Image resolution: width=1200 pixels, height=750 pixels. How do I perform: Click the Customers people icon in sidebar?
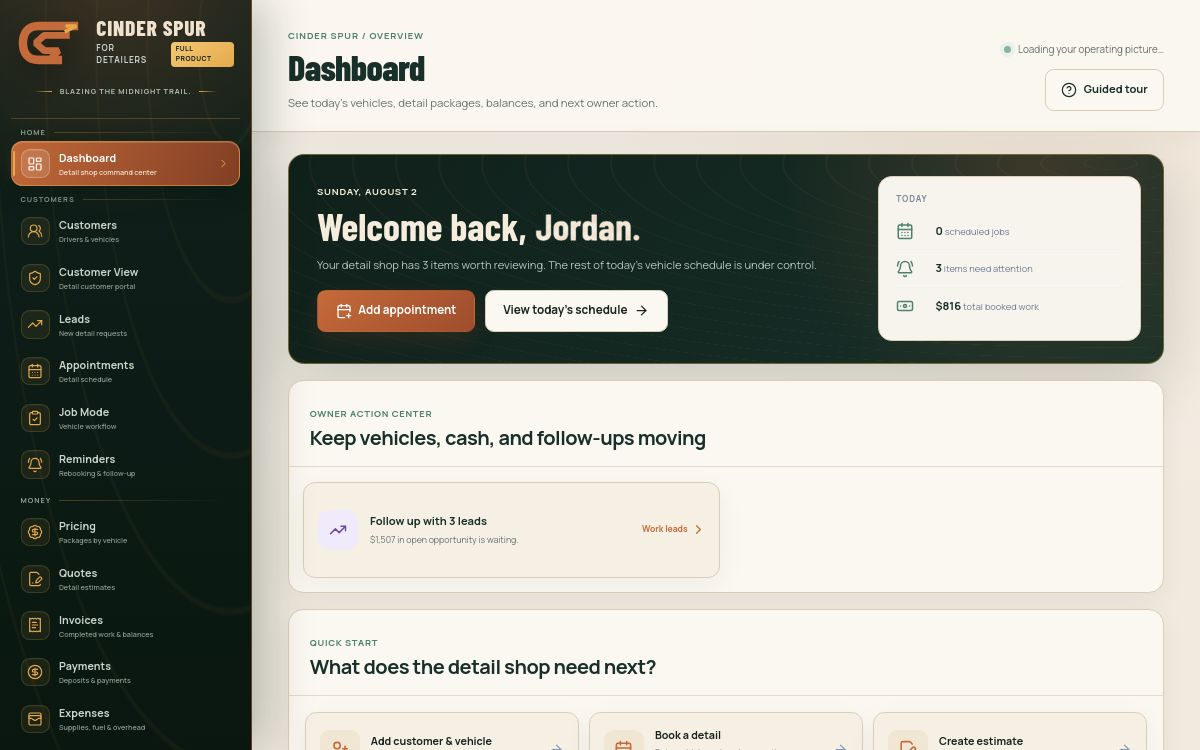35,231
